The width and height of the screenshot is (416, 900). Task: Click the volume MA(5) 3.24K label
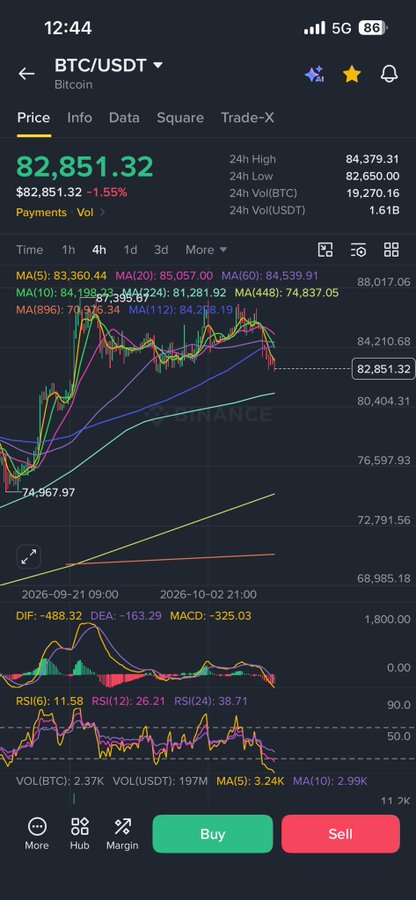tap(250, 781)
